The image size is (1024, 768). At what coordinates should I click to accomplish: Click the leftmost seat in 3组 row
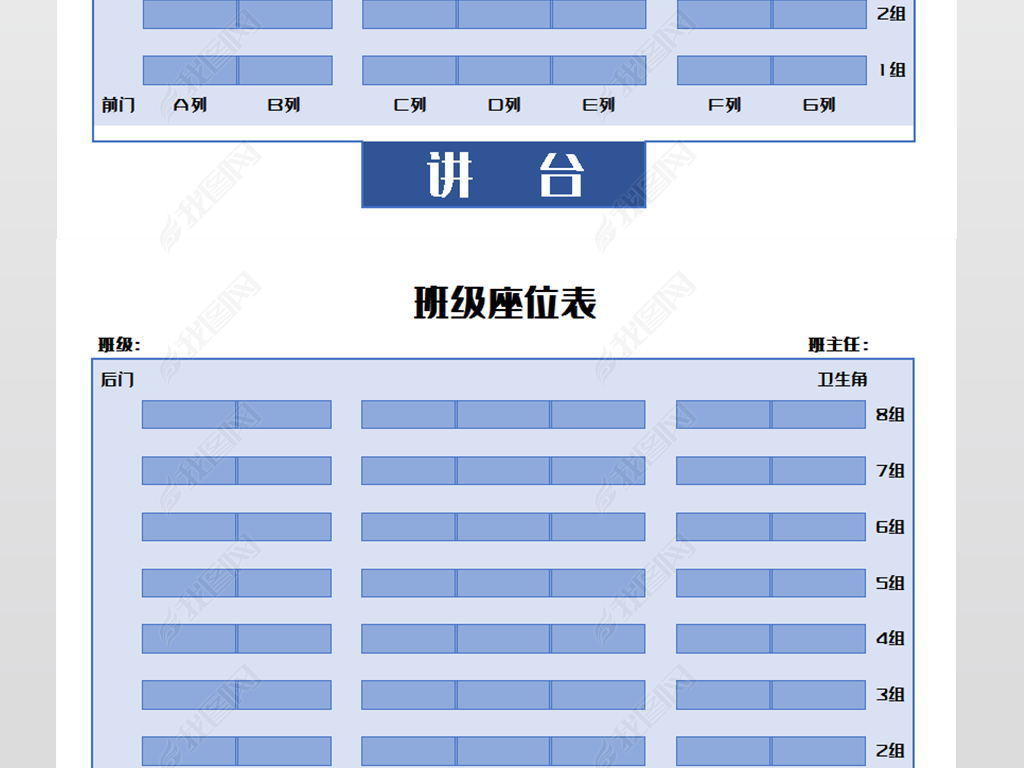[x=189, y=695]
